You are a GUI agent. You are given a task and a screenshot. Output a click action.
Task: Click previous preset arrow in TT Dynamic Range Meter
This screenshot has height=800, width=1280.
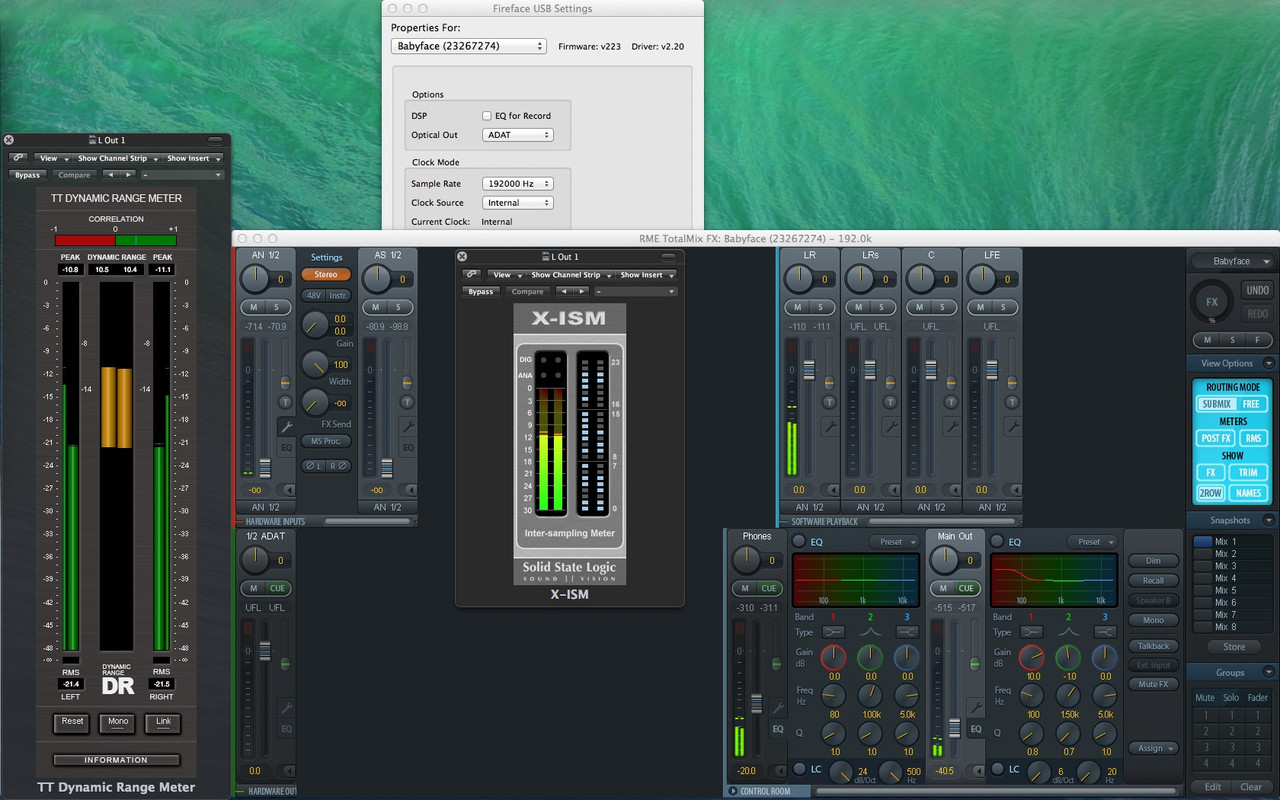click(x=111, y=175)
